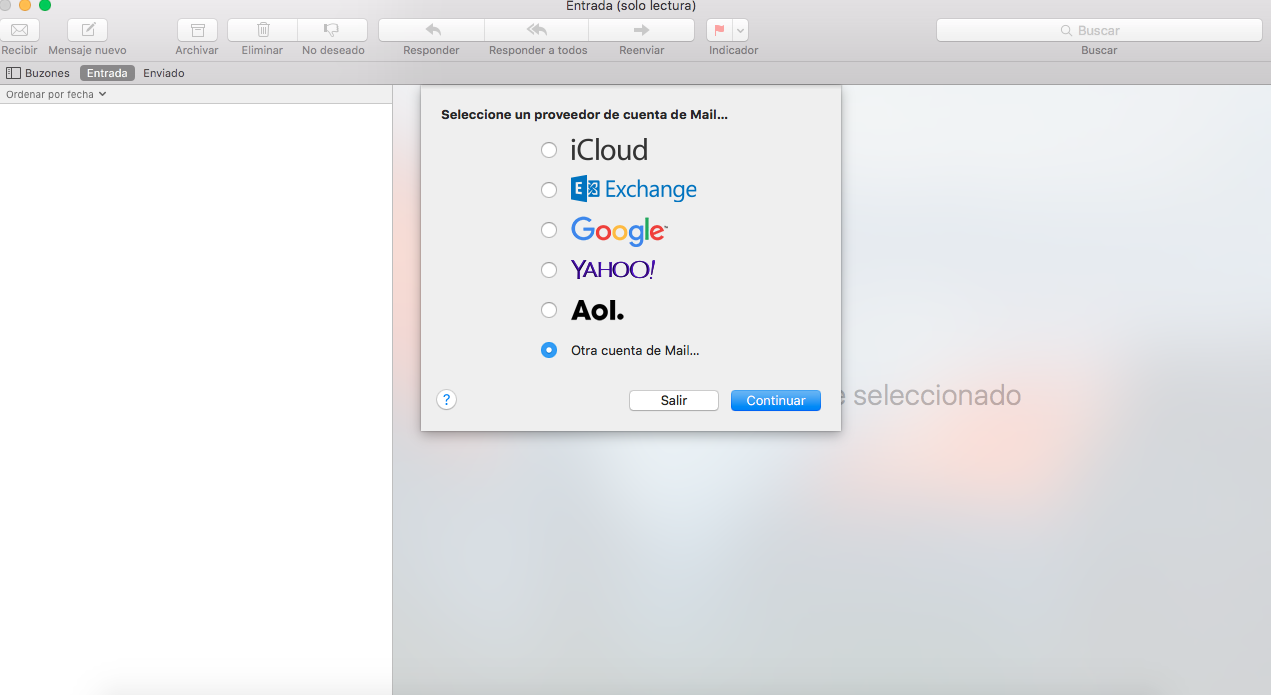The width and height of the screenshot is (1271, 695).
Task: Forward using the Reenviar arrow icon
Action: (x=641, y=30)
